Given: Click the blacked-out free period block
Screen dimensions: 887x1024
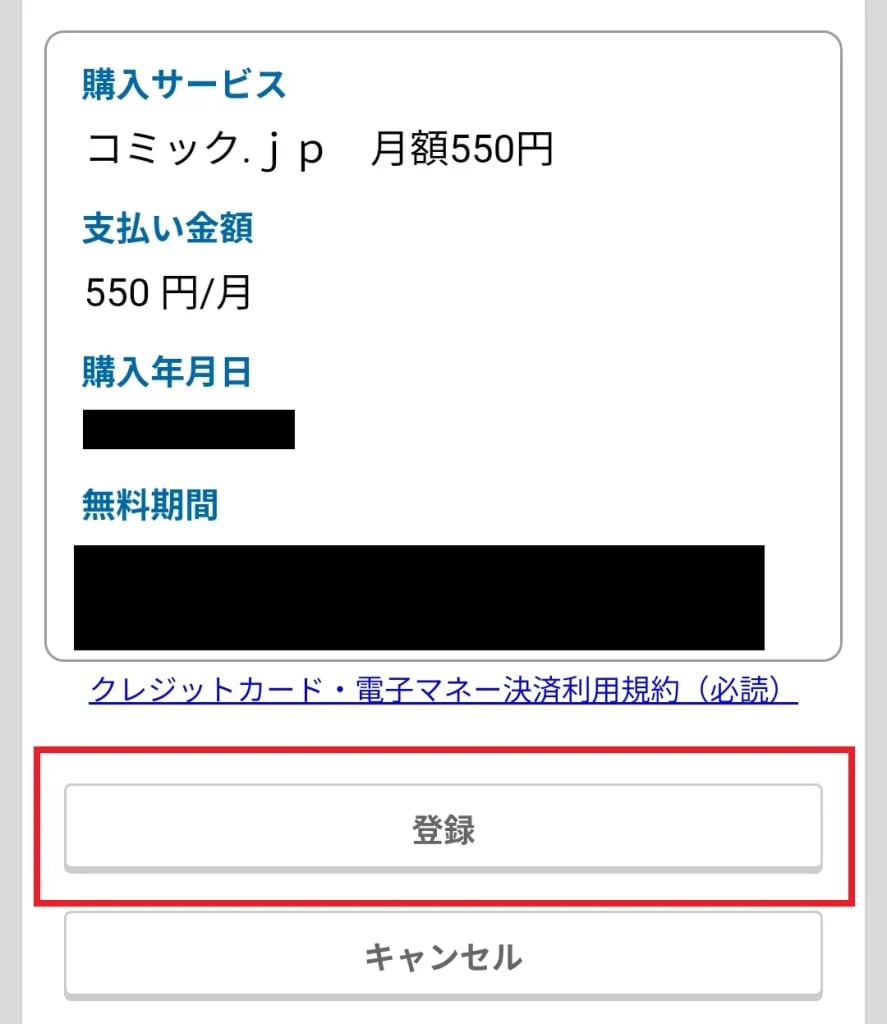Looking at the screenshot, I should (419, 598).
